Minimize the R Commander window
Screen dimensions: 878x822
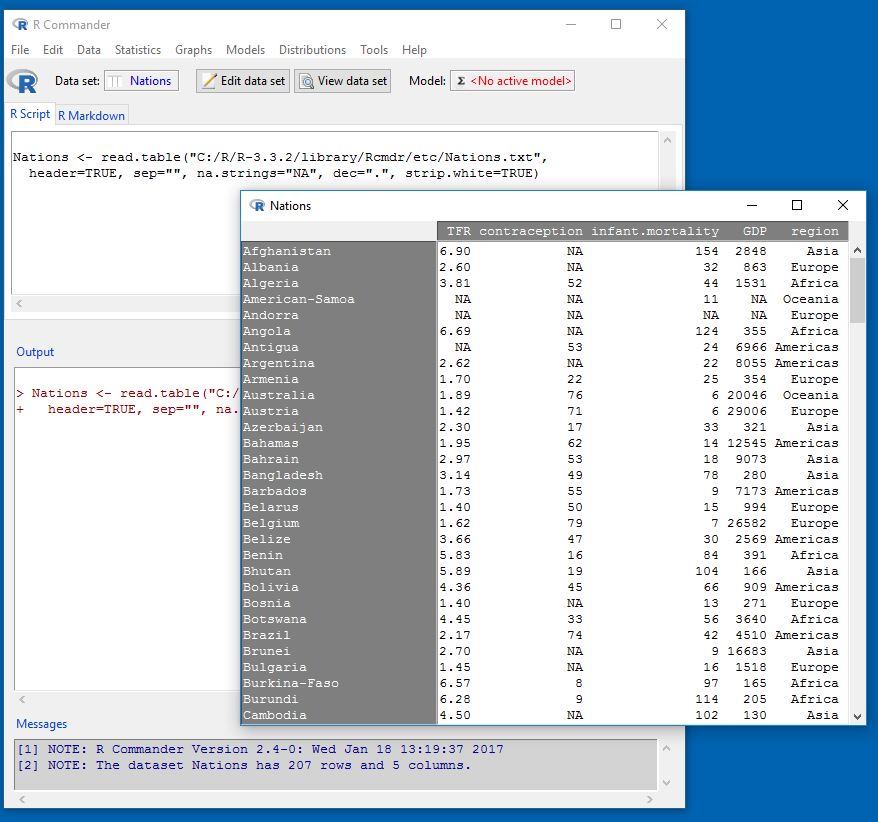pyautogui.click(x=571, y=24)
